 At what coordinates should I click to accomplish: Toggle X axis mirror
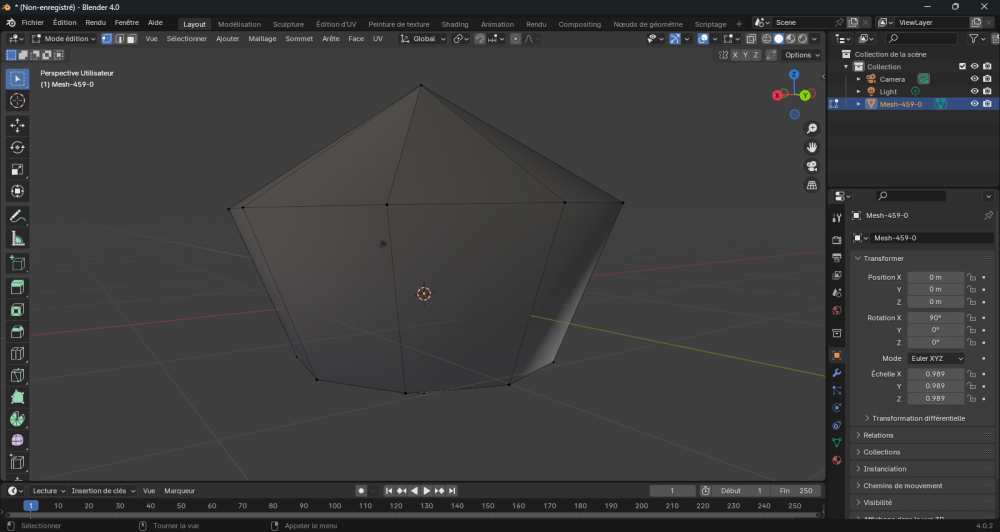click(735, 55)
